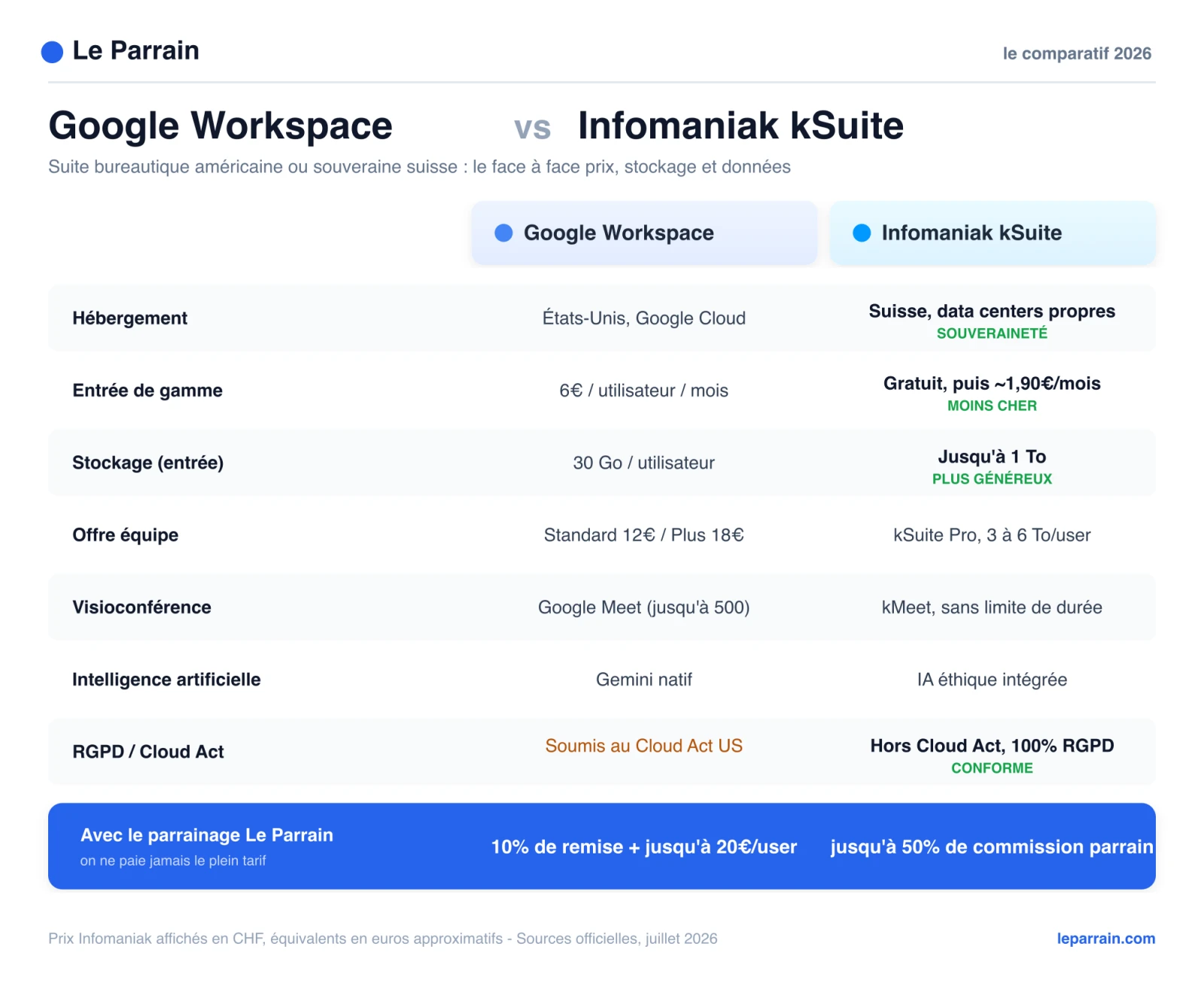Click the 'Offre équipe' row label
Image resolution: width=1204 pixels, height=1004 pixels.
point(125,535)
